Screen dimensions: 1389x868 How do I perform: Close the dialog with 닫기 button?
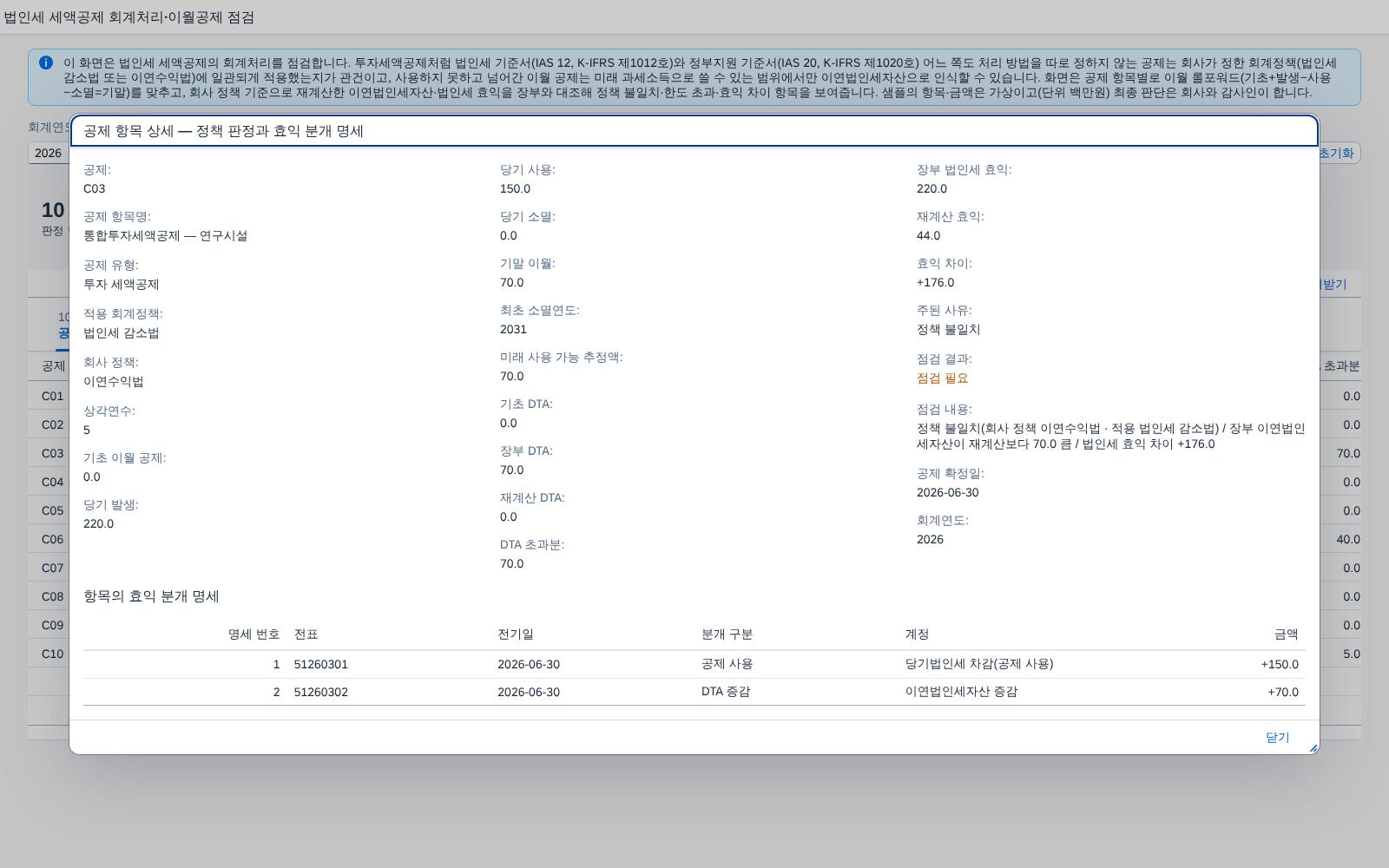coord(1277,737)
